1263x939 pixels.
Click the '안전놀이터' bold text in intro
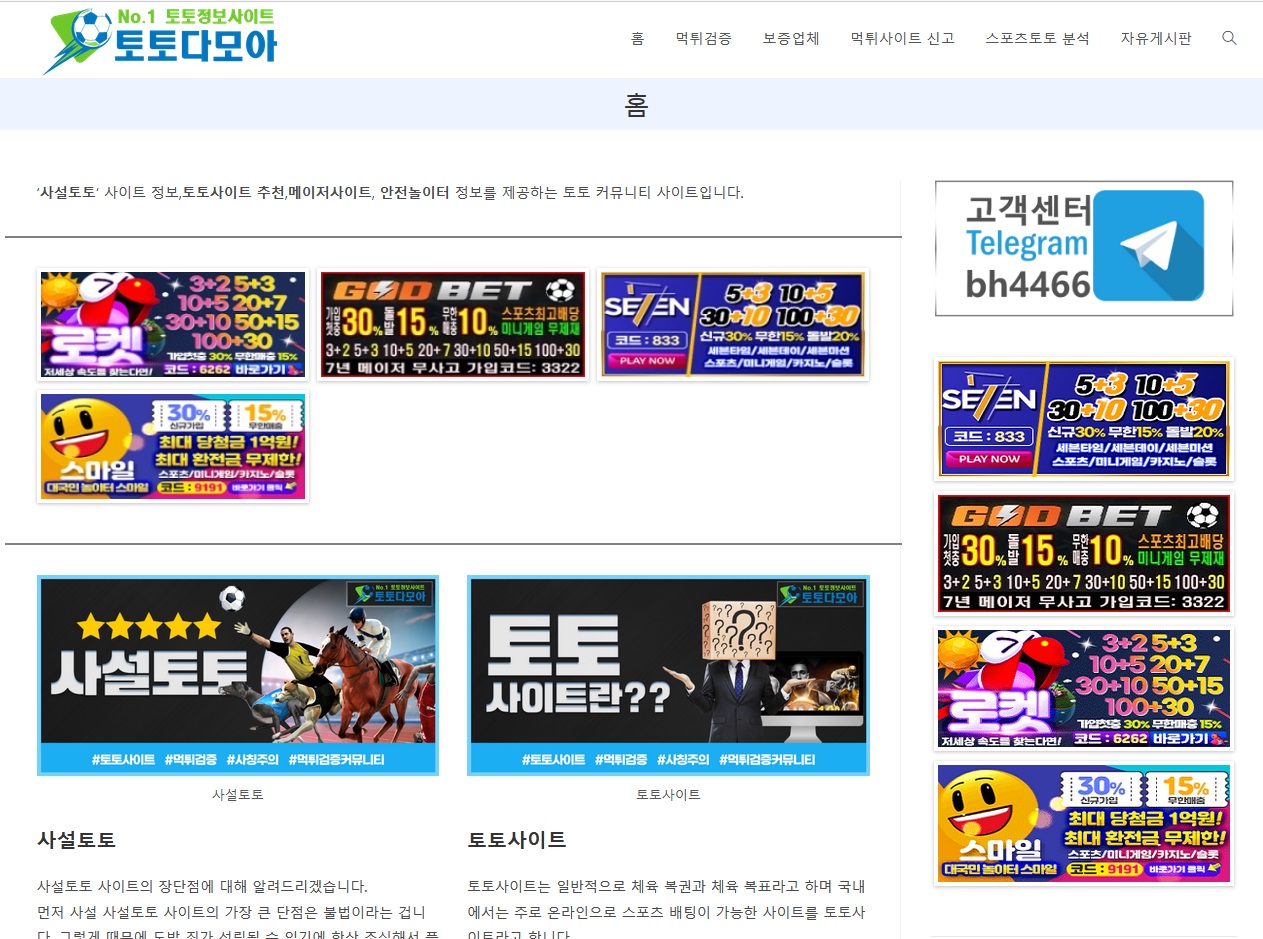click(x=414, y=193)
